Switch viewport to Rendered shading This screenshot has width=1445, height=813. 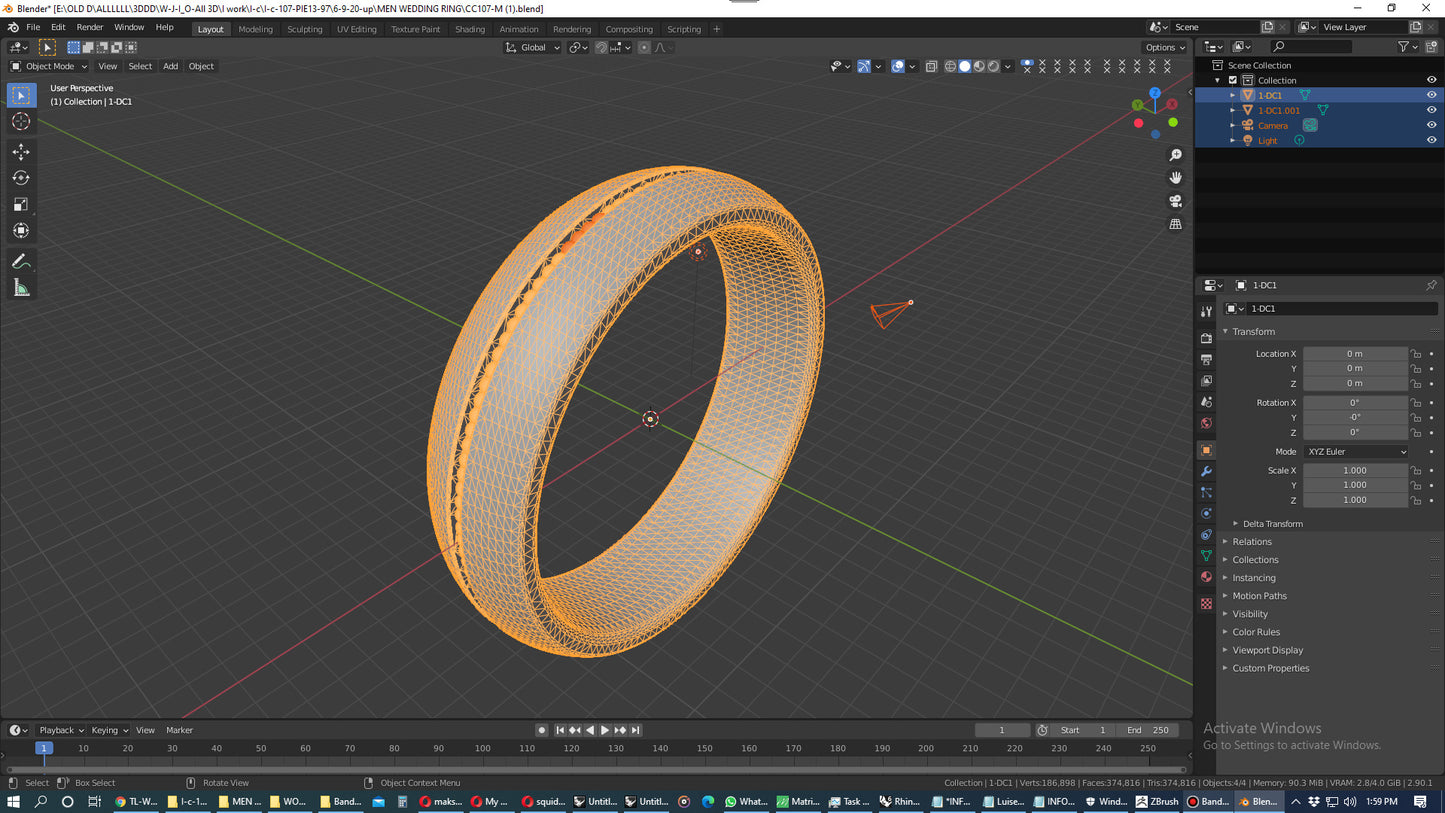coord(992,66)
